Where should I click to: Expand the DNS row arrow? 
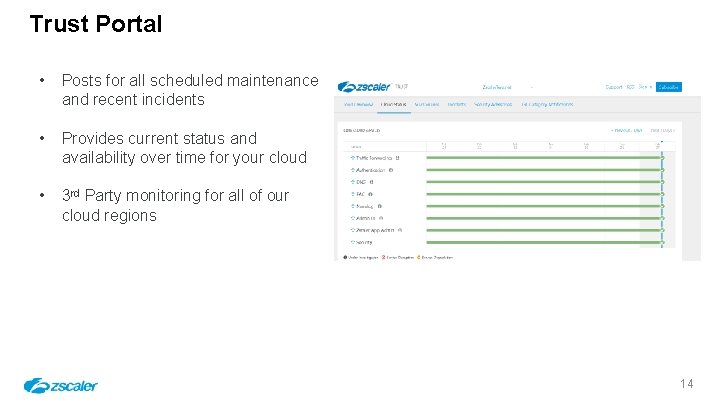click(x=353, y=182)
